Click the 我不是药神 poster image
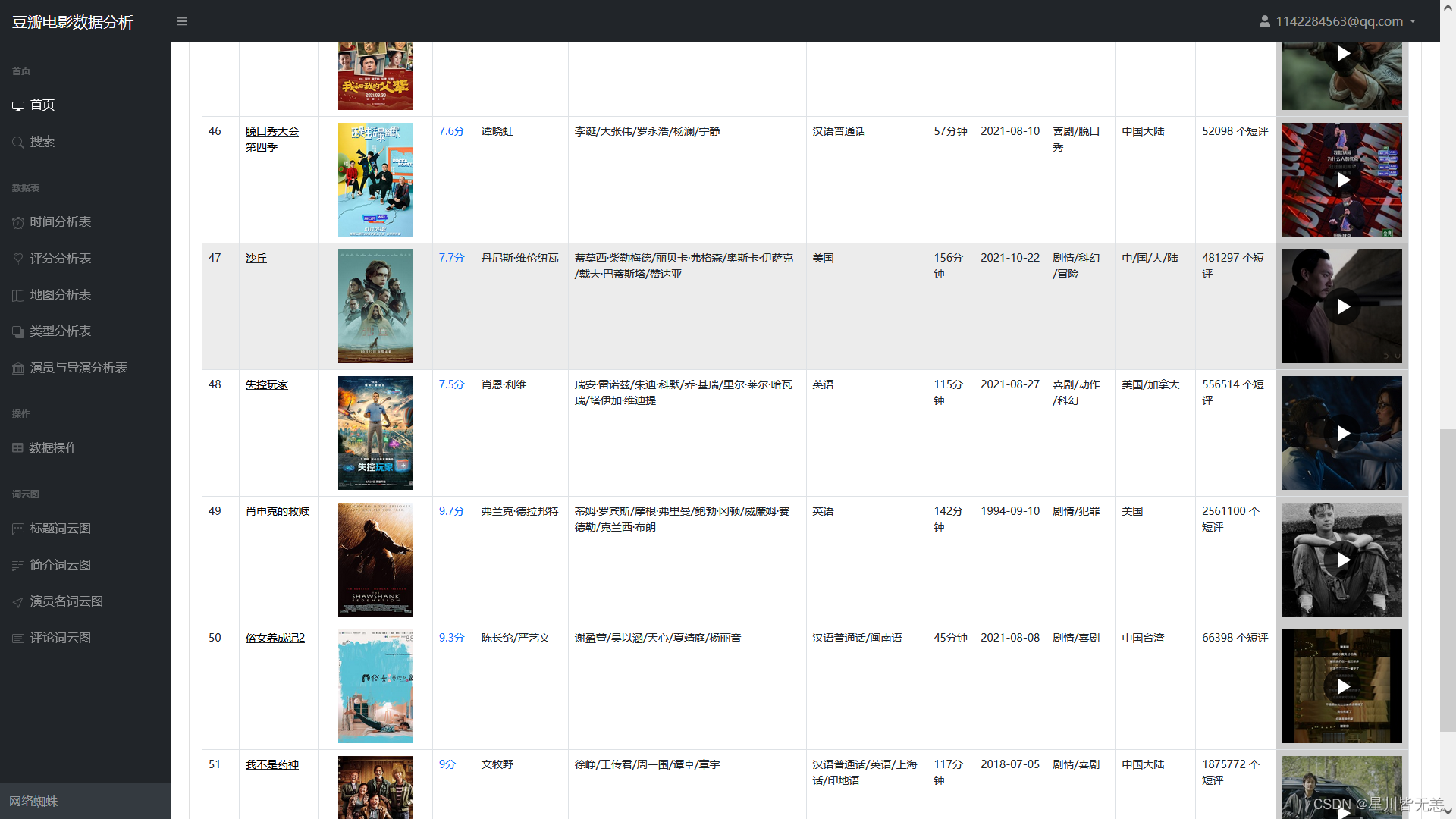Viewport: 1456px width, 819px height. (375, 787)
